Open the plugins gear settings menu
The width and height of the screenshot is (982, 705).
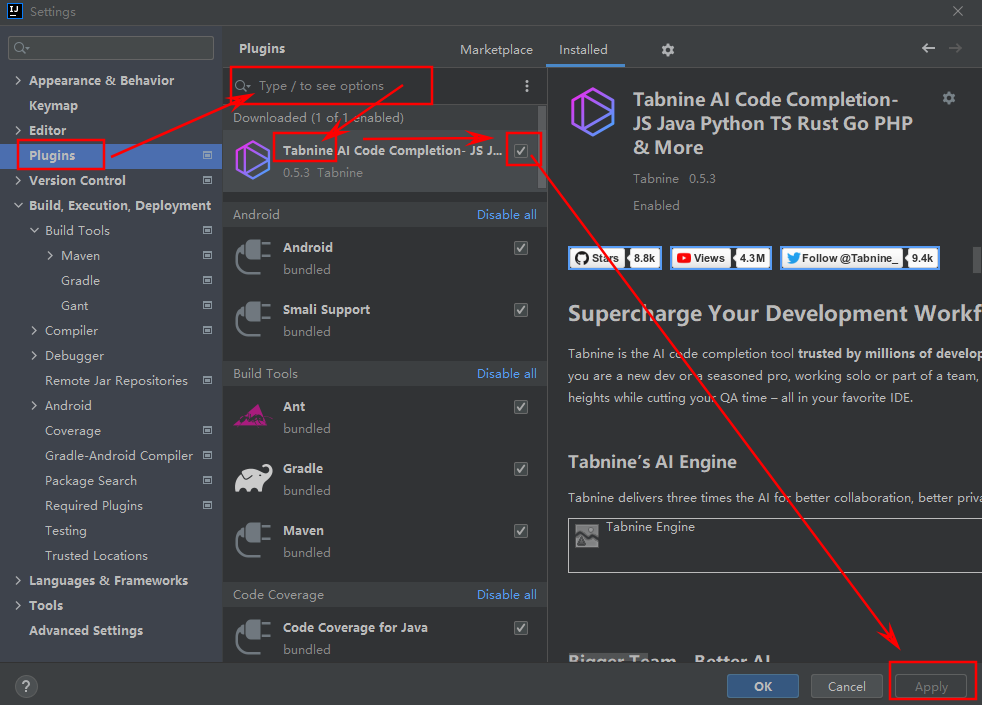pyautogui.click(x=668, y=50)
